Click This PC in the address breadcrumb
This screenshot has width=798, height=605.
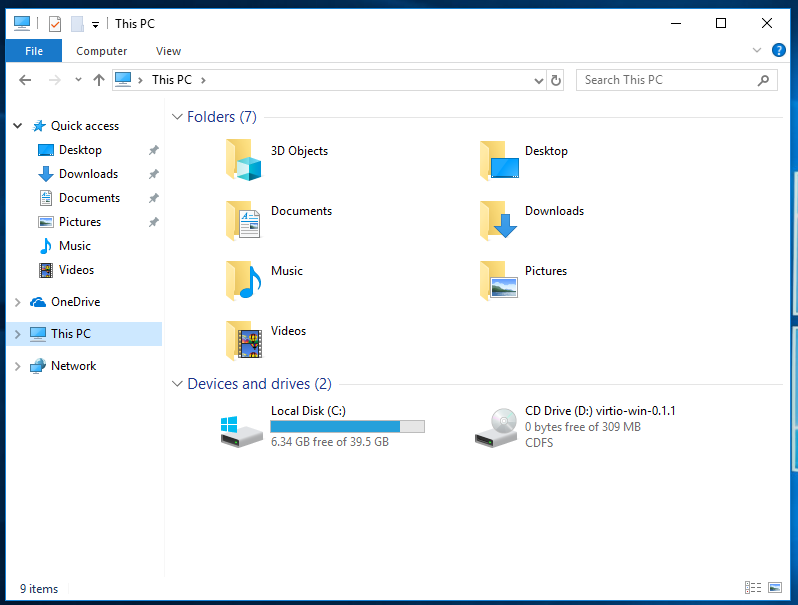point(172,80)
